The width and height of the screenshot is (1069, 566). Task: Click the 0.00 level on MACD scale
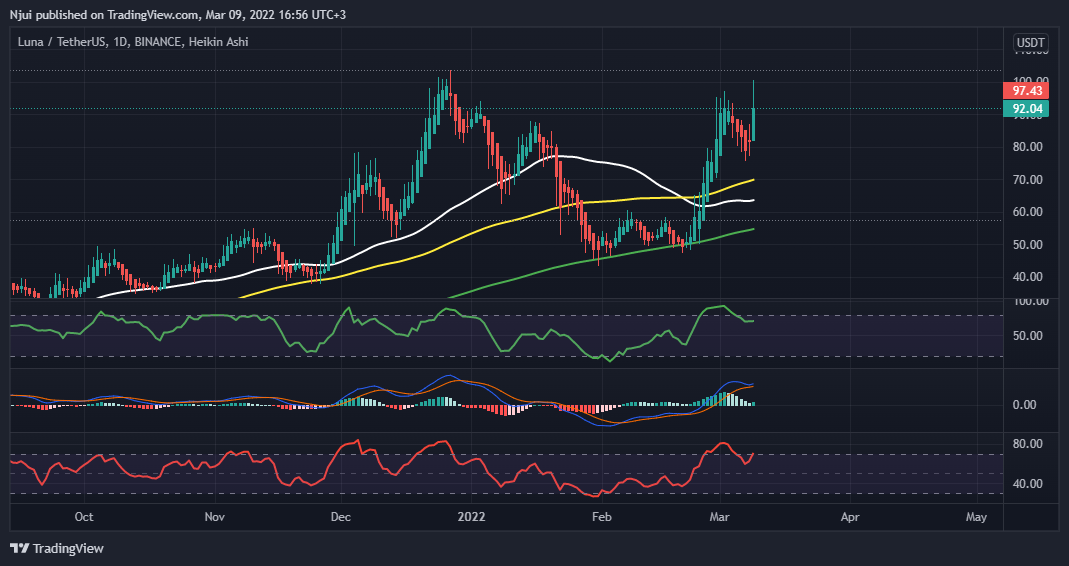[x=1029, y=405]
